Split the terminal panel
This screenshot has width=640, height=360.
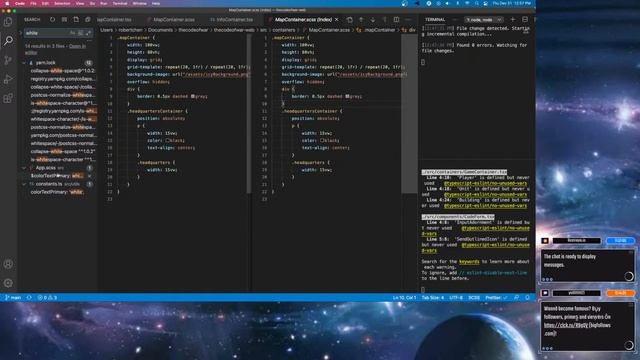[525, 20]
